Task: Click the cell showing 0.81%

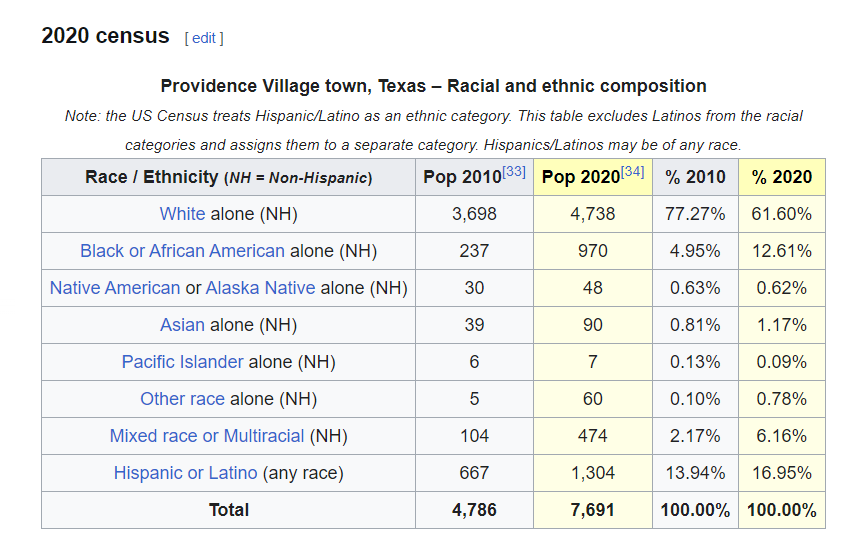Action: 695,325
